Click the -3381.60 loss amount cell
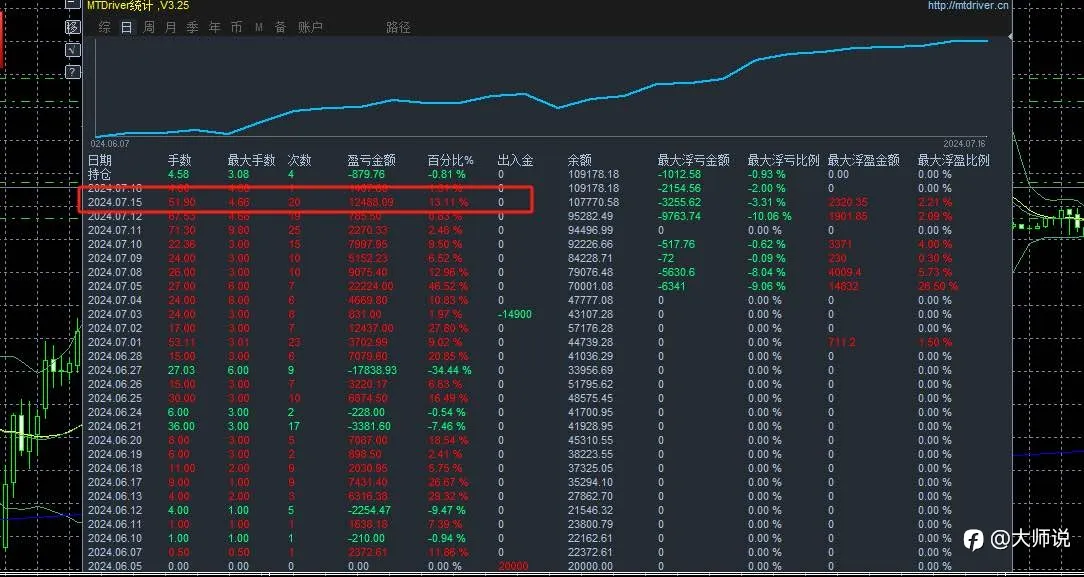Screen dimensions: 1084x577 click(370, 426)
